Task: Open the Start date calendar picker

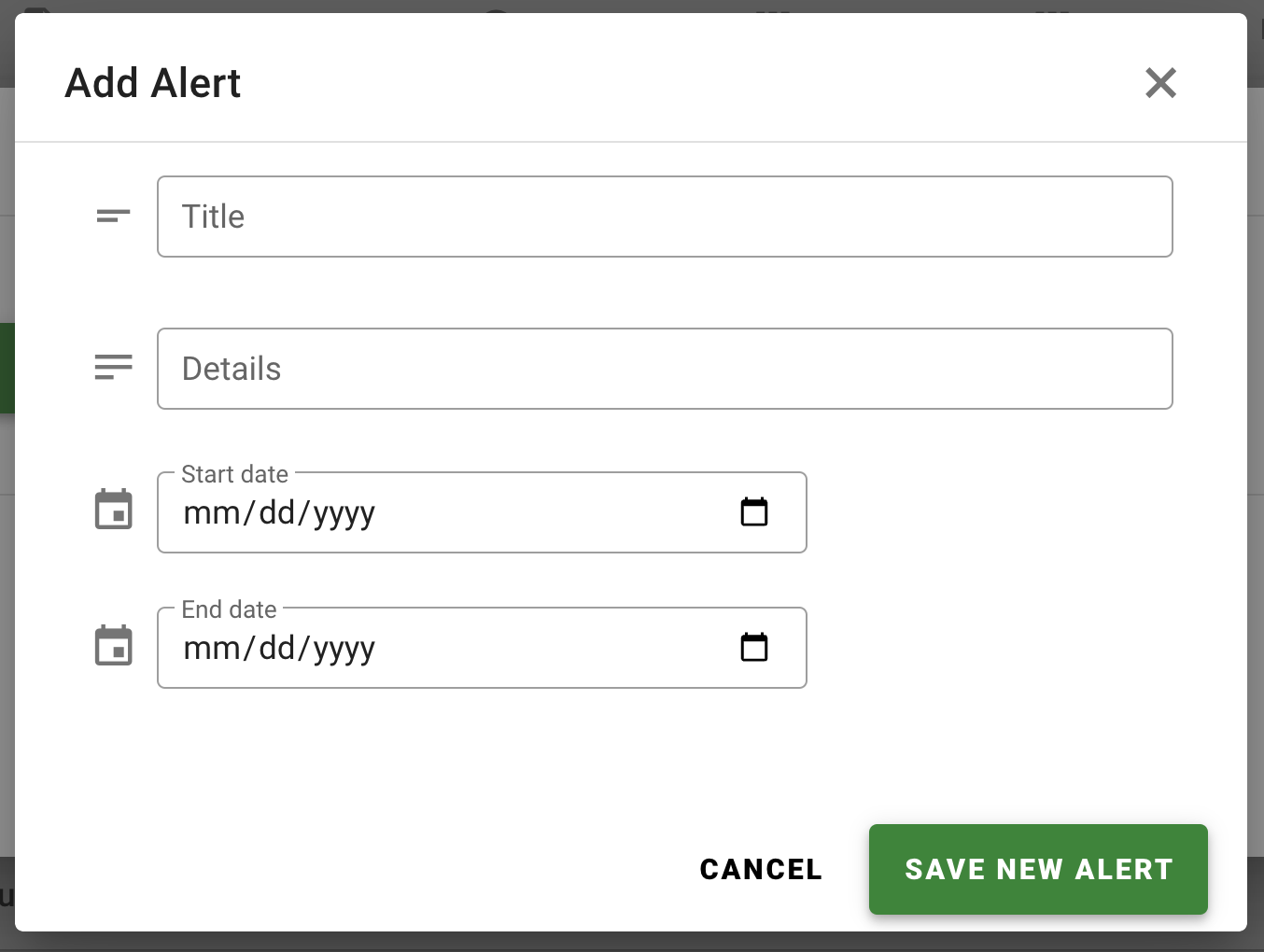Action: [753, 511]
